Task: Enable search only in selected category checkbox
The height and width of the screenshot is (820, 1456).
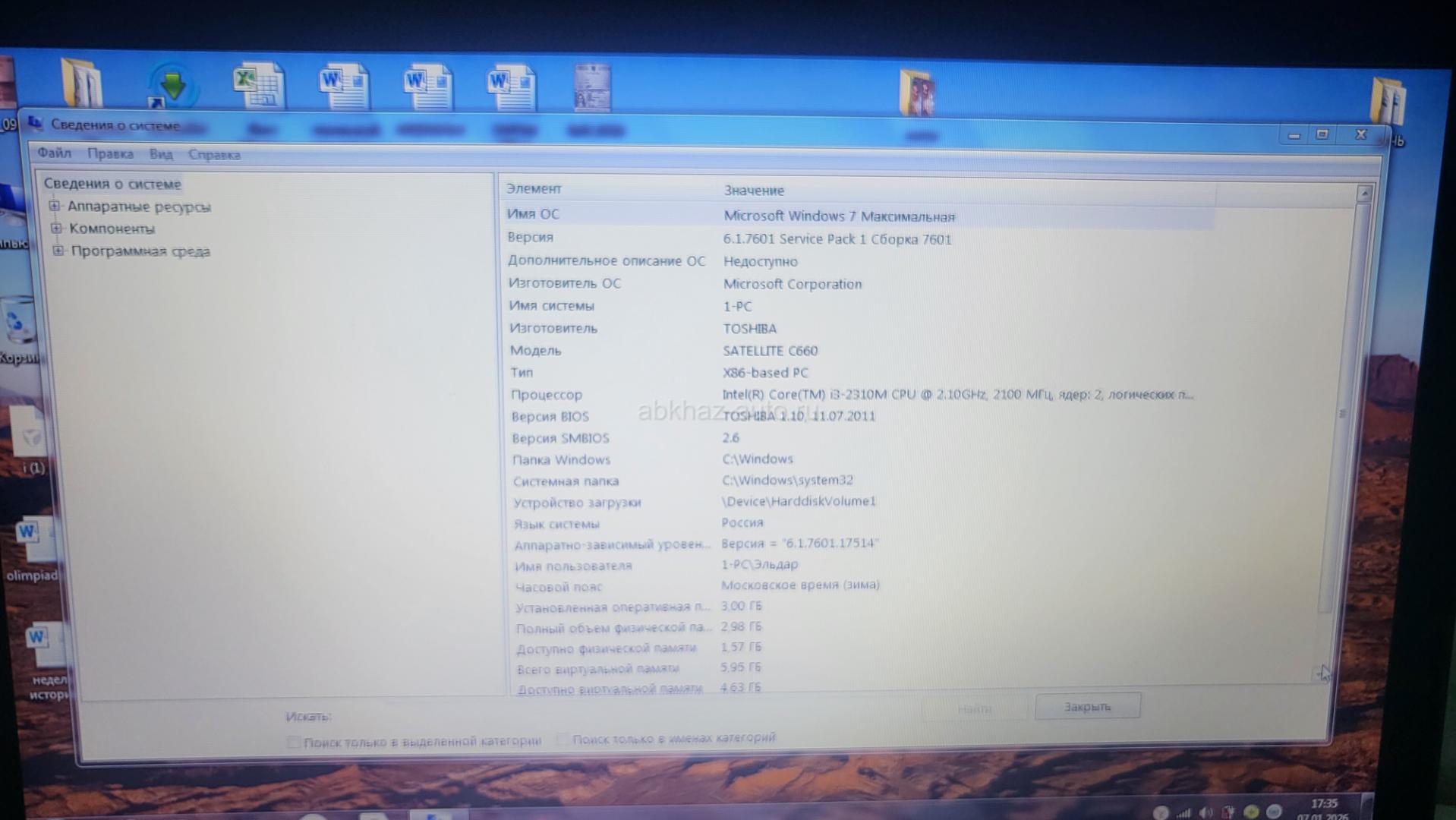Action: [x=294, y=742]
